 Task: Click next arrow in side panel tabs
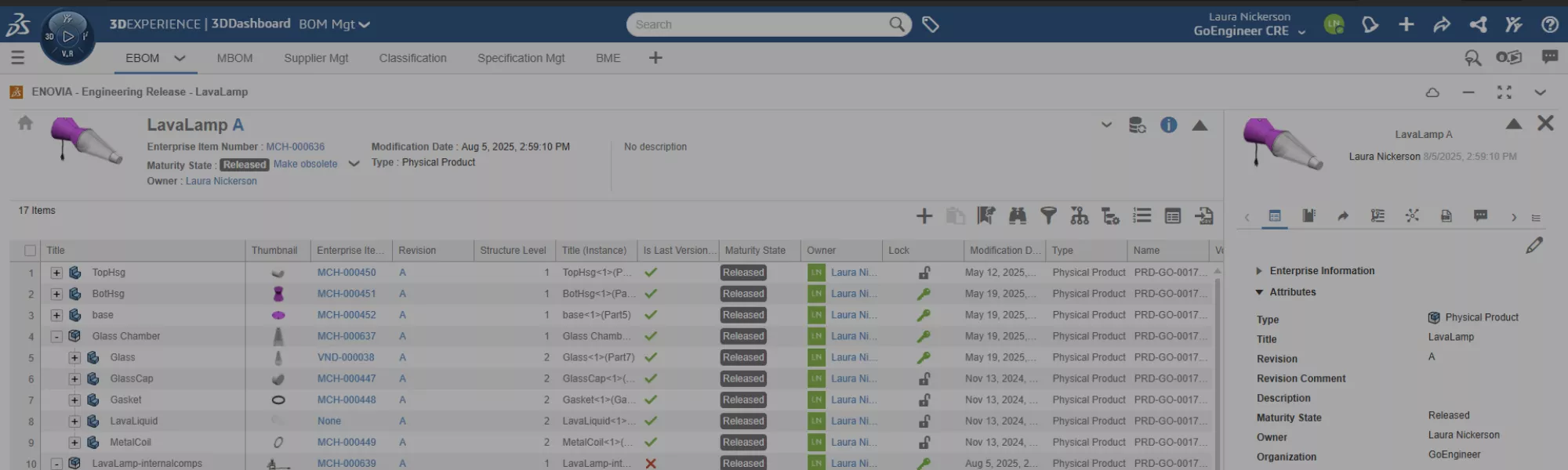1514,217
